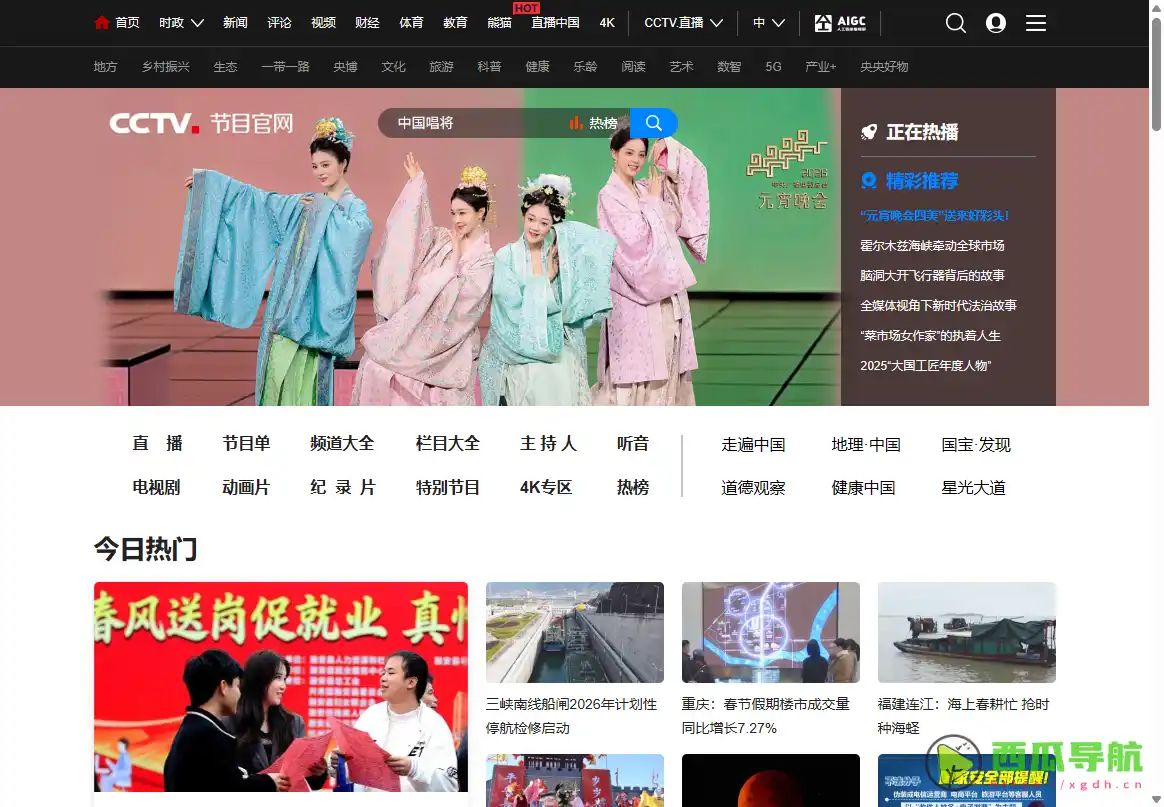This screenshot has height=807, width=1164.
Task: Click the 热榜 bar chart icon in search box
Action: (575, 122)
